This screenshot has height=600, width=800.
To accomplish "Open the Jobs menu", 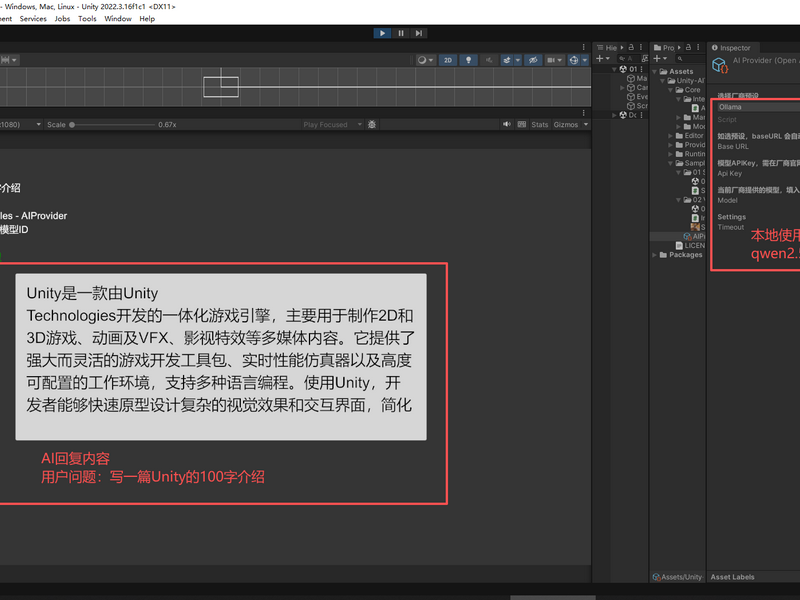I will click(62, 19).
